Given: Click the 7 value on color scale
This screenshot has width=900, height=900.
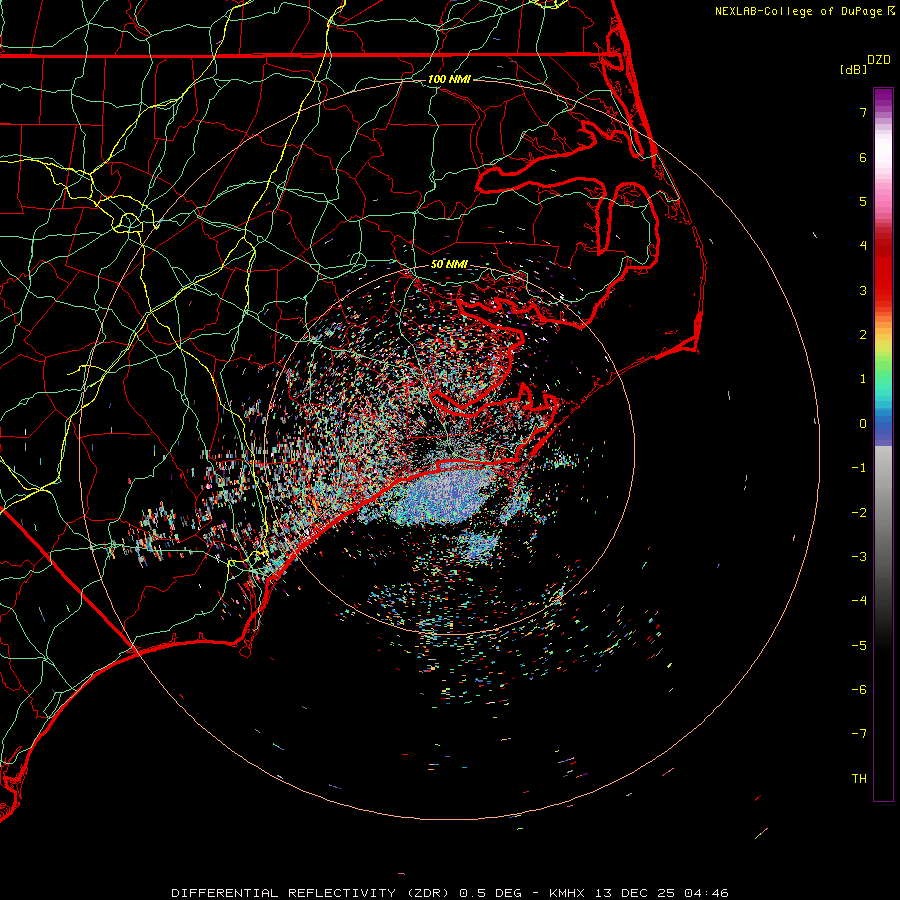Looking at the screenshot, I should click(863, 112).
